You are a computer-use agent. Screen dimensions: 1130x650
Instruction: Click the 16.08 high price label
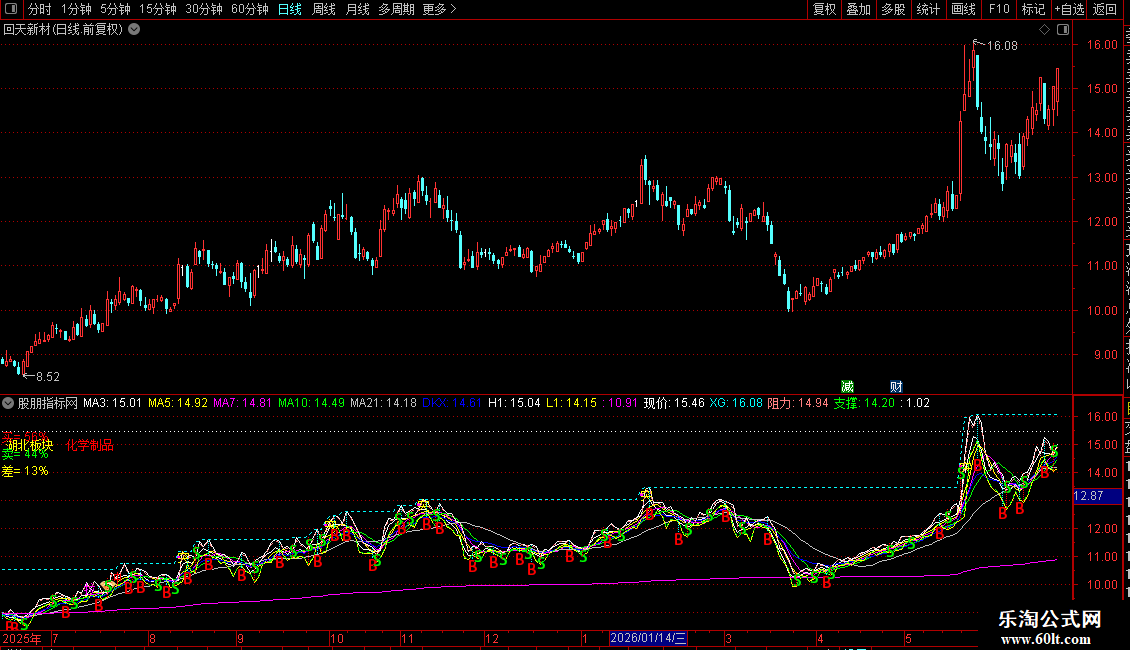tap(1002, 45)
